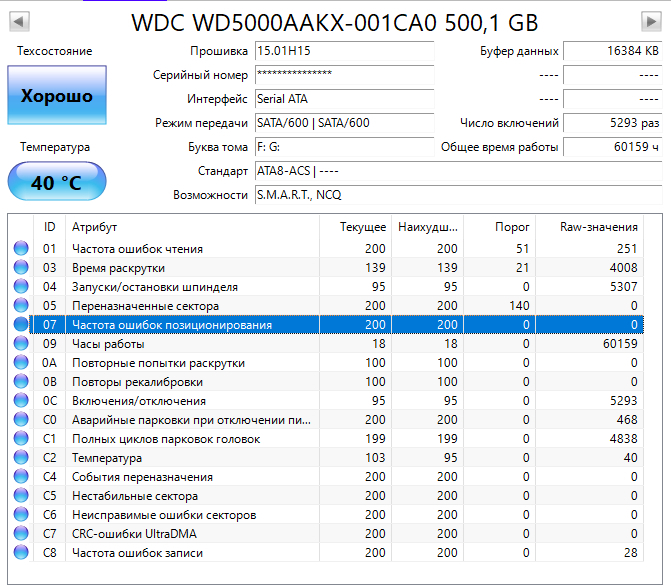Click the Возможности field S.M.A.R.T., NCQ
Viewport: 671px width, 588px height.
click(458, 195)
